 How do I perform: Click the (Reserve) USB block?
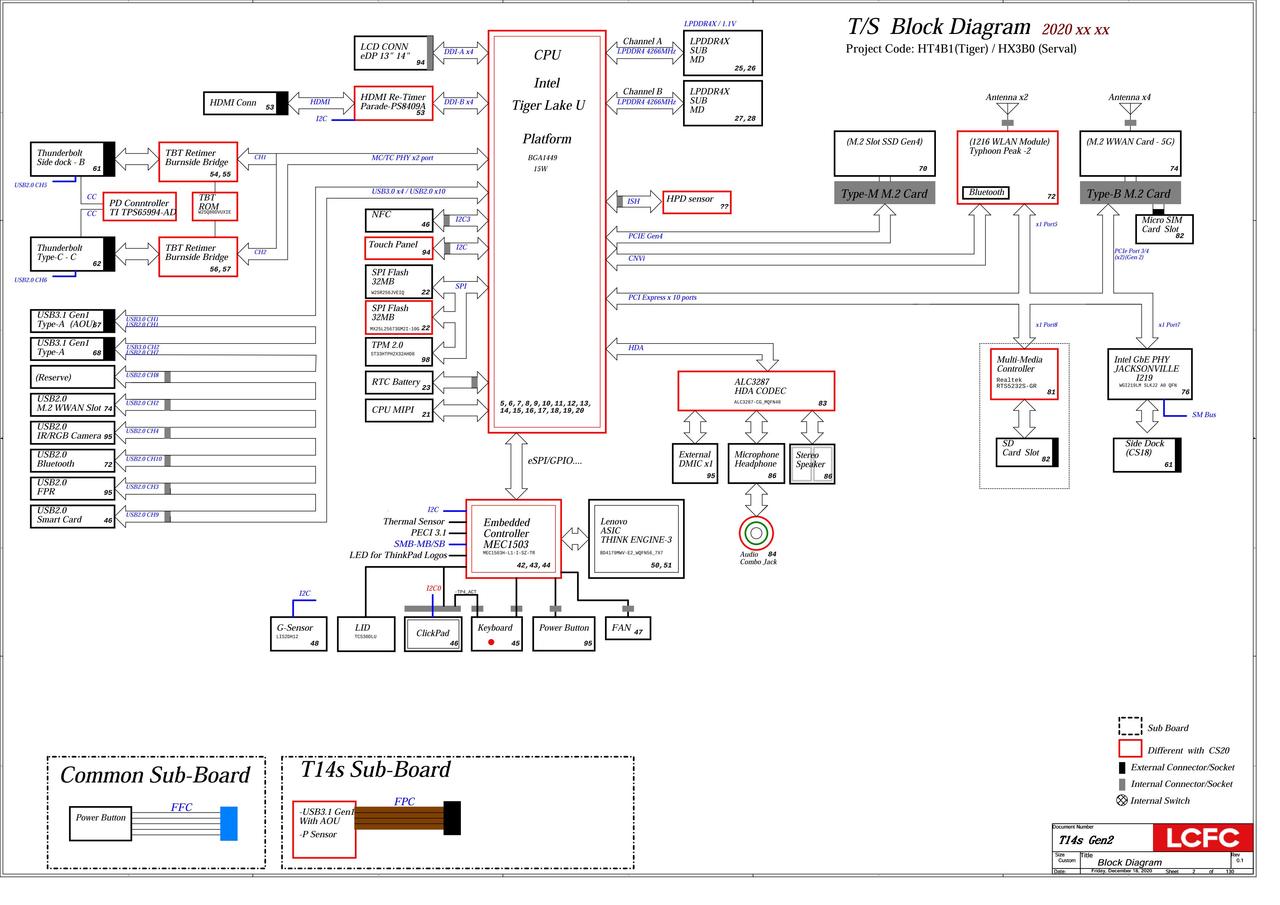click(73, 377)
